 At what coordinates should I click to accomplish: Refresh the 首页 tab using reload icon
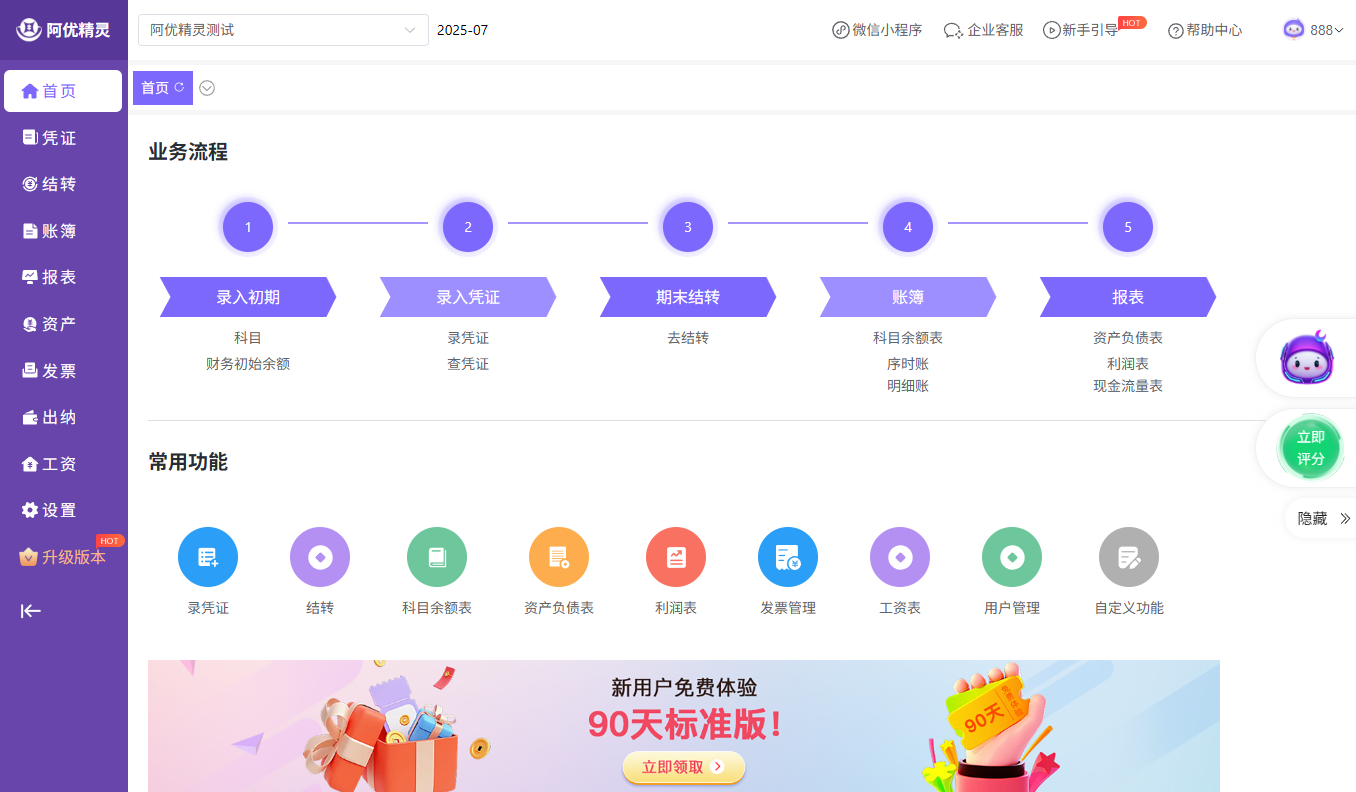point(179,88)
